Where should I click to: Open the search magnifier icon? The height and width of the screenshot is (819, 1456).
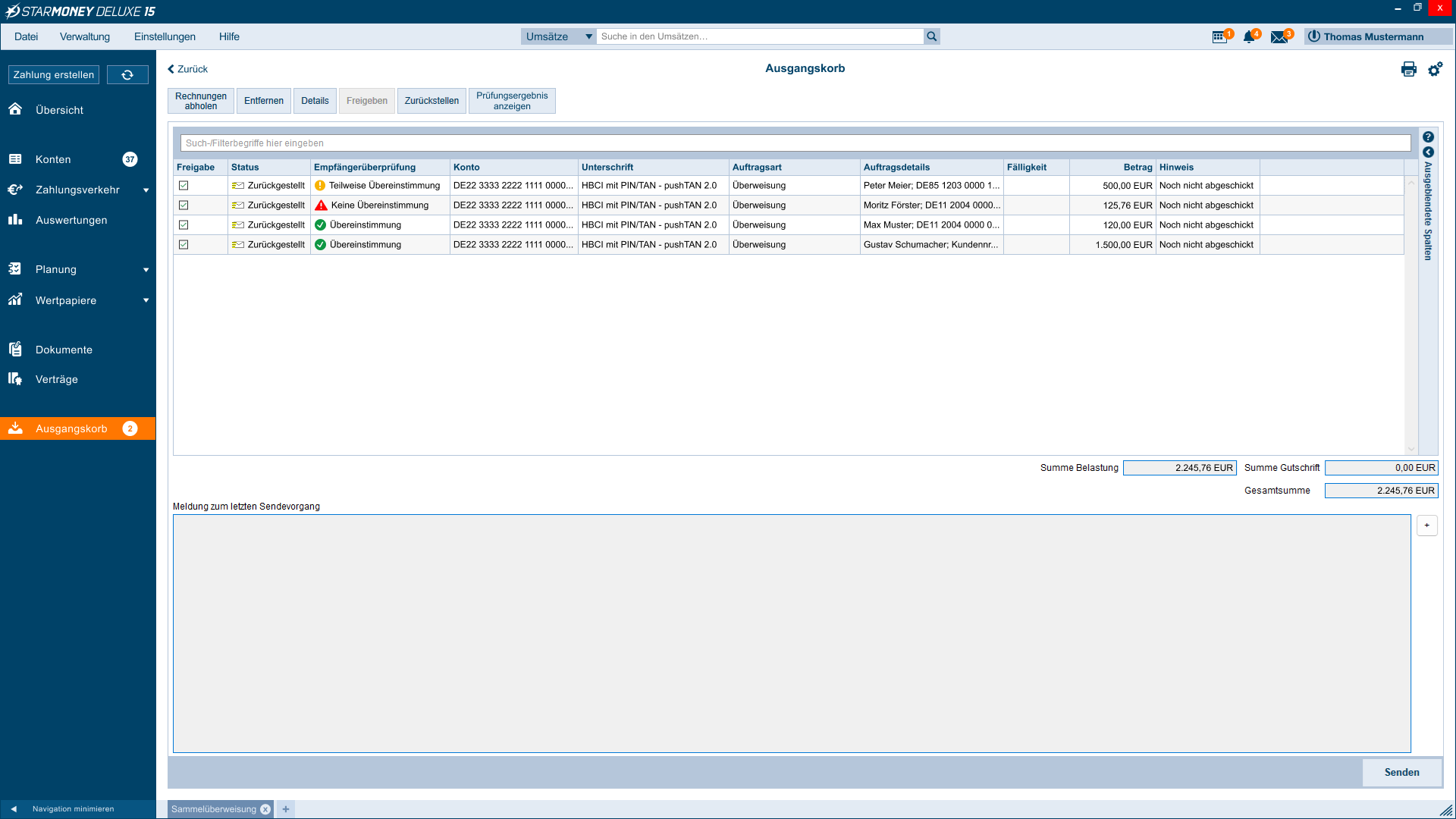(932, 36)
